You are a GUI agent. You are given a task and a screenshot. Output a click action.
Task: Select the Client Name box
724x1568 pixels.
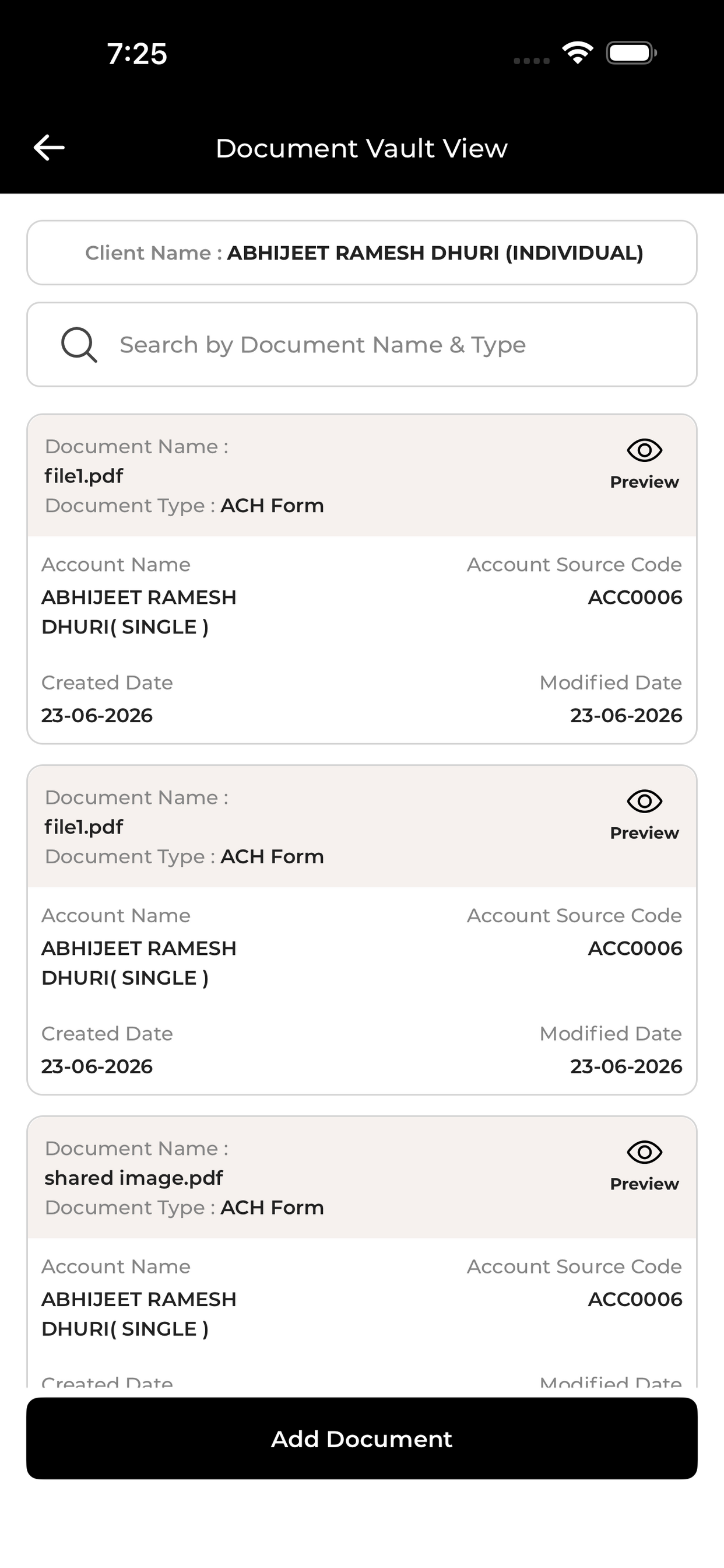pyautogui.click(x=362, y=253)
